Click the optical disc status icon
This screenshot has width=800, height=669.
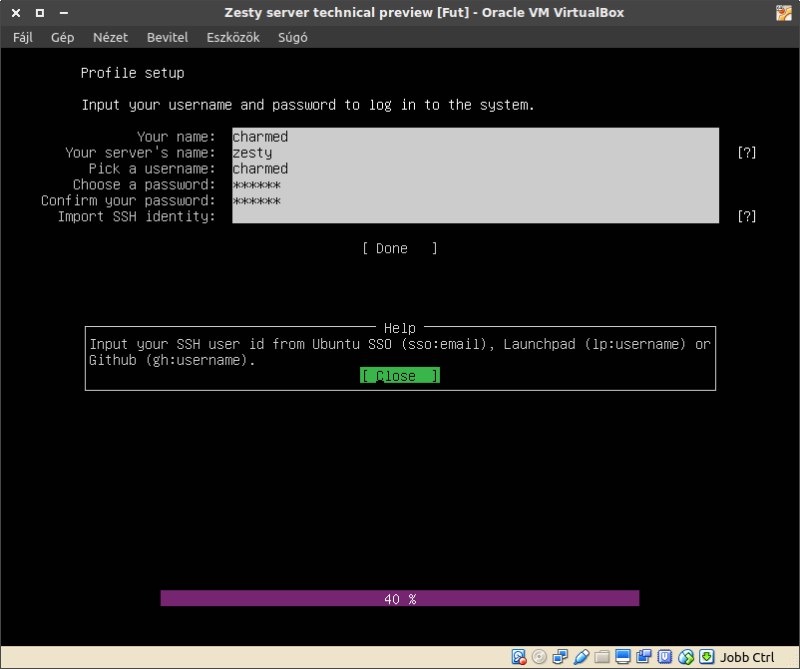point(539,657)
